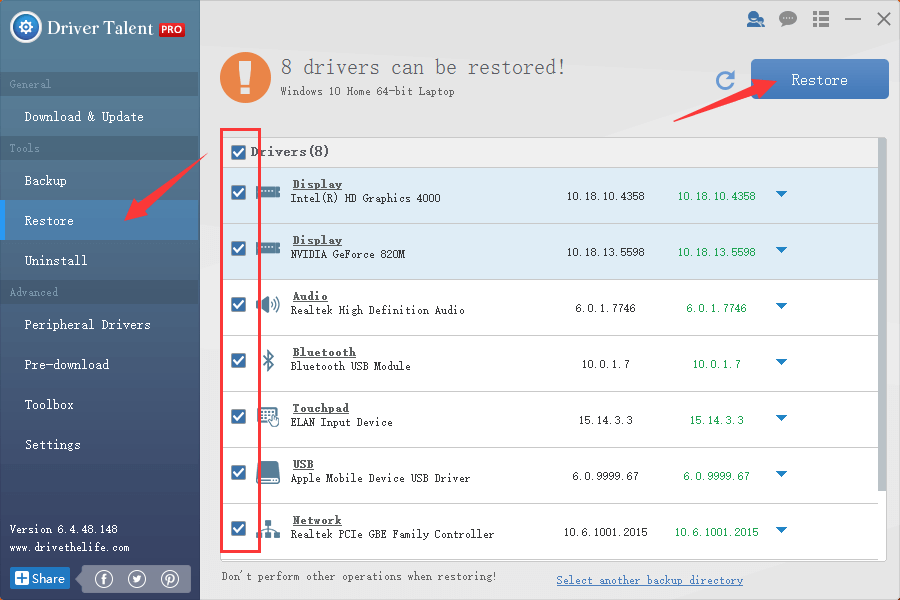This screenshot has height=600, width=900.
Task: Click the Audio category link
Action: tap(310, 296)
